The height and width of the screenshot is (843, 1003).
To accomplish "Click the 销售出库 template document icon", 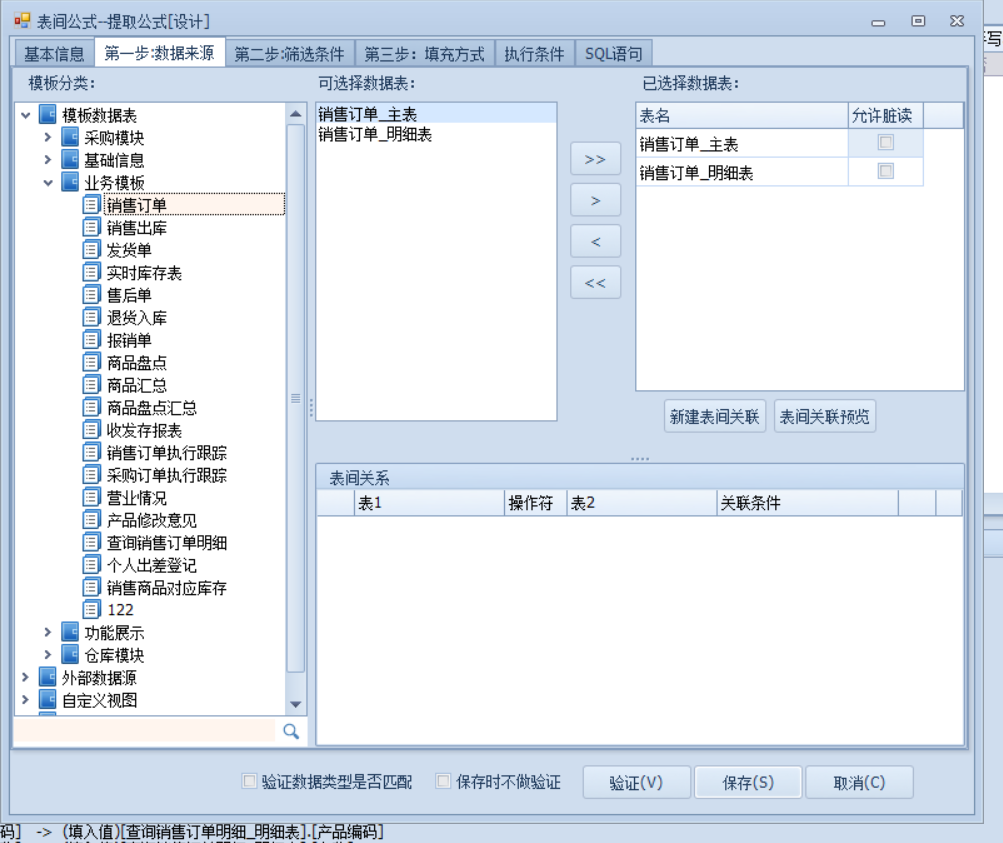I will coord(92,228).
